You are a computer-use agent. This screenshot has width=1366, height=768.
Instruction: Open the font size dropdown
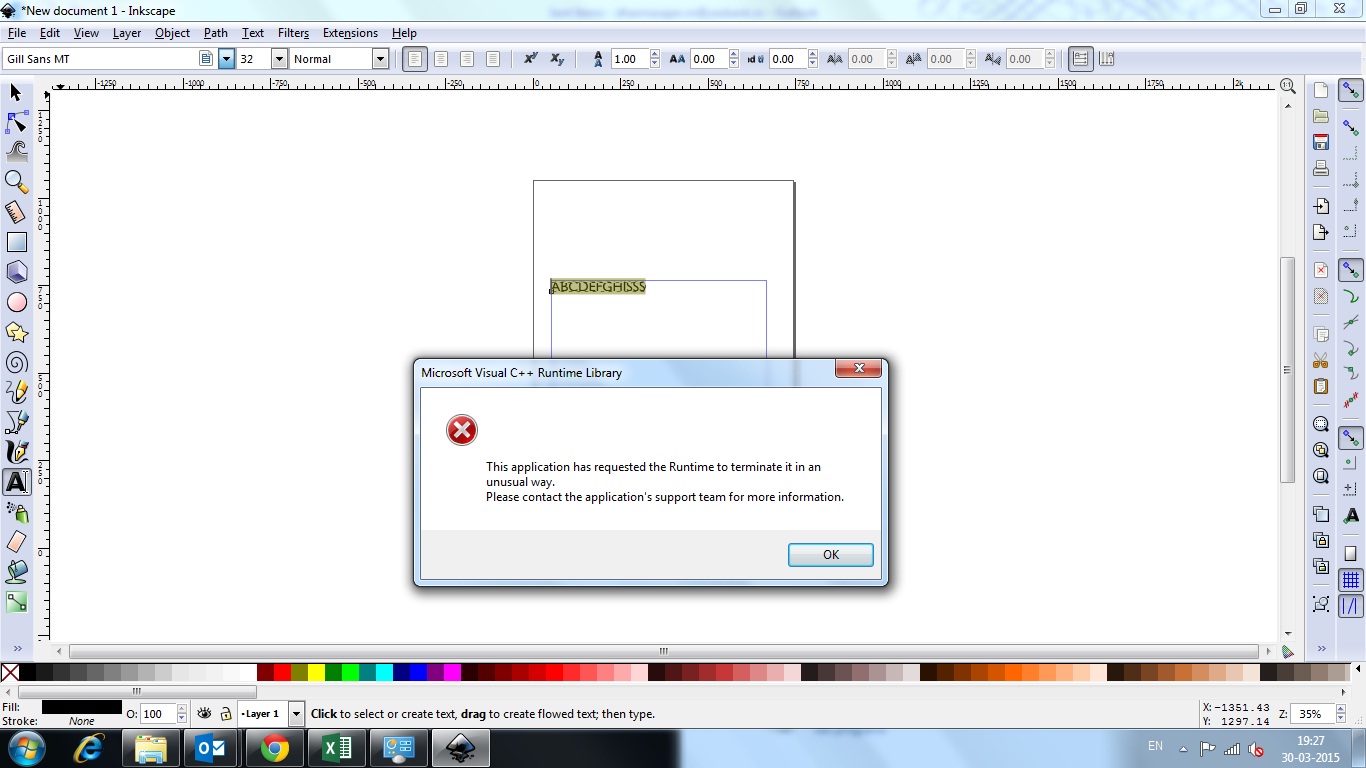coord(278,59)
